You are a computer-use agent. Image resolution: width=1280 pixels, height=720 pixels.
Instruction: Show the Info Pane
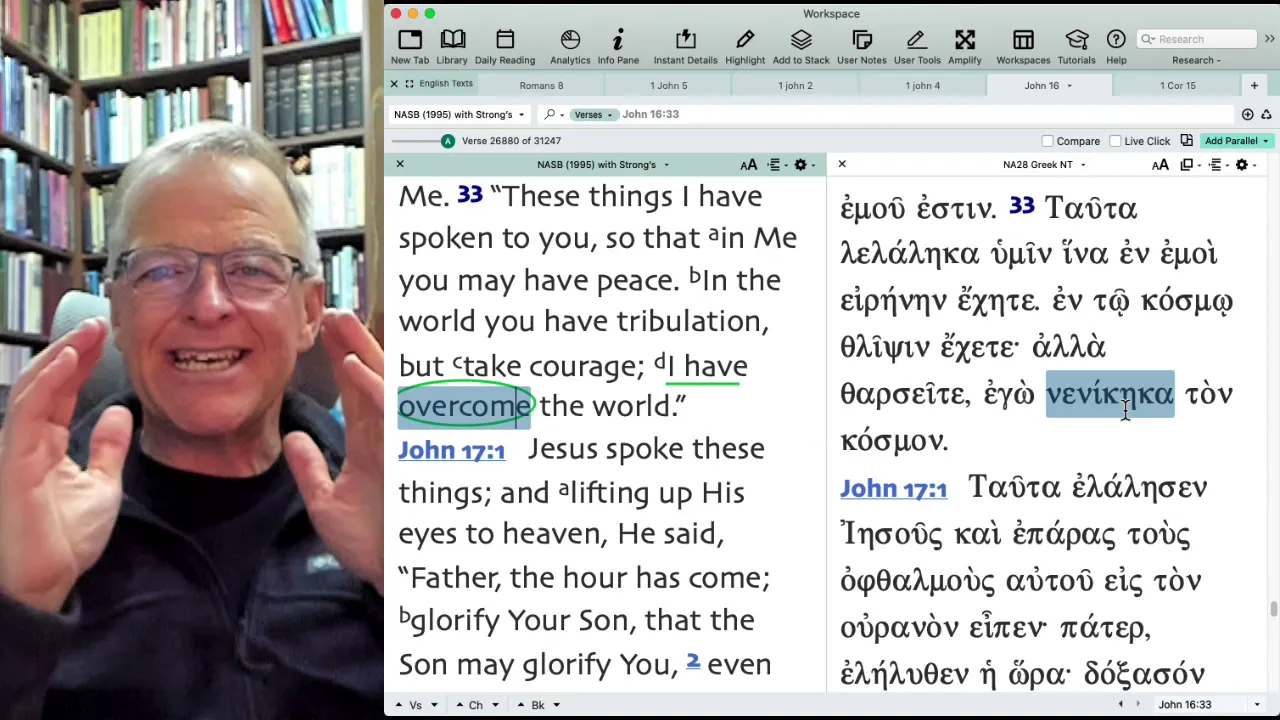coord(618,47)
